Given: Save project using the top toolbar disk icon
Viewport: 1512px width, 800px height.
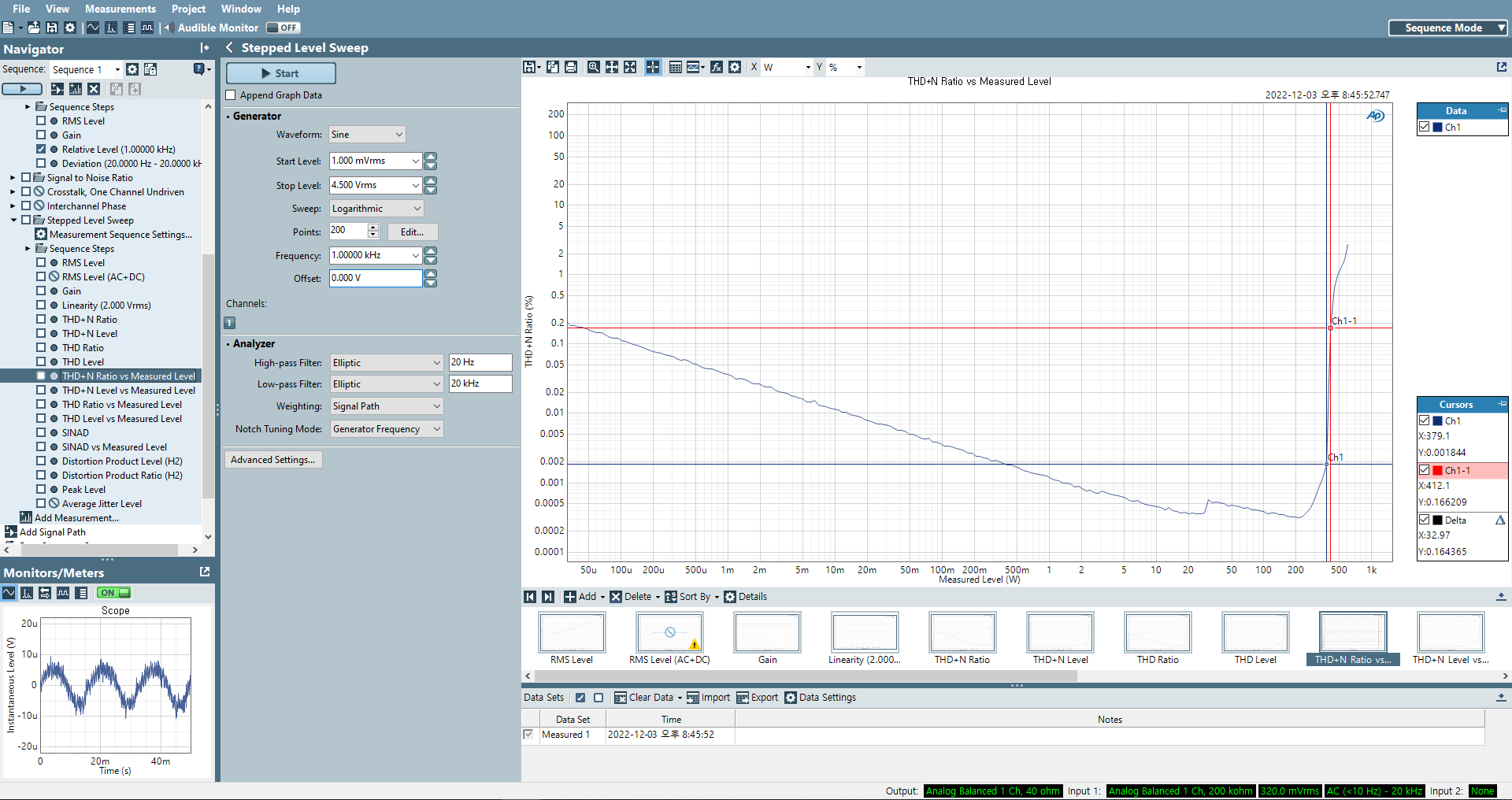Looking at the screenshot, I should click(52, 28).
